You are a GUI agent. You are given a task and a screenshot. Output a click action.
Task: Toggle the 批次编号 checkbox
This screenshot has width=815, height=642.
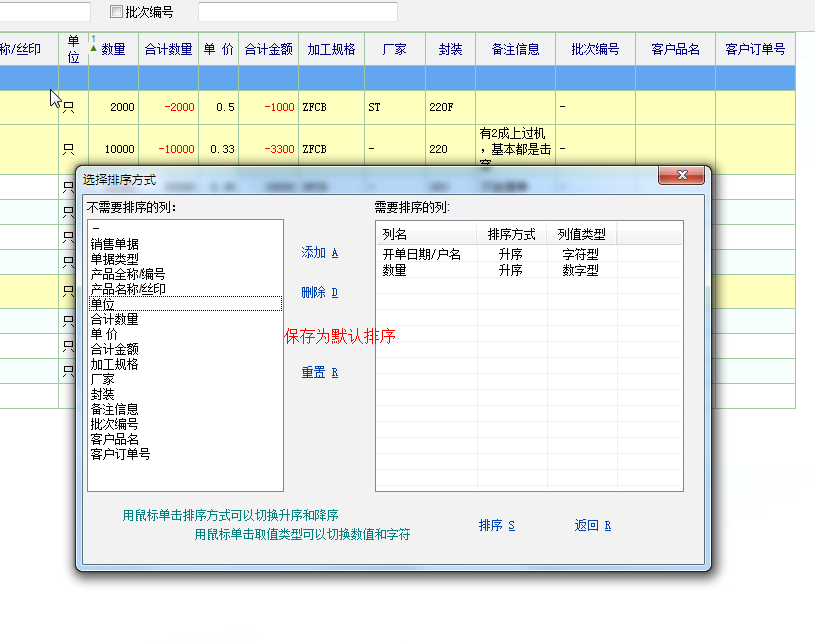(x=116, y=12)
